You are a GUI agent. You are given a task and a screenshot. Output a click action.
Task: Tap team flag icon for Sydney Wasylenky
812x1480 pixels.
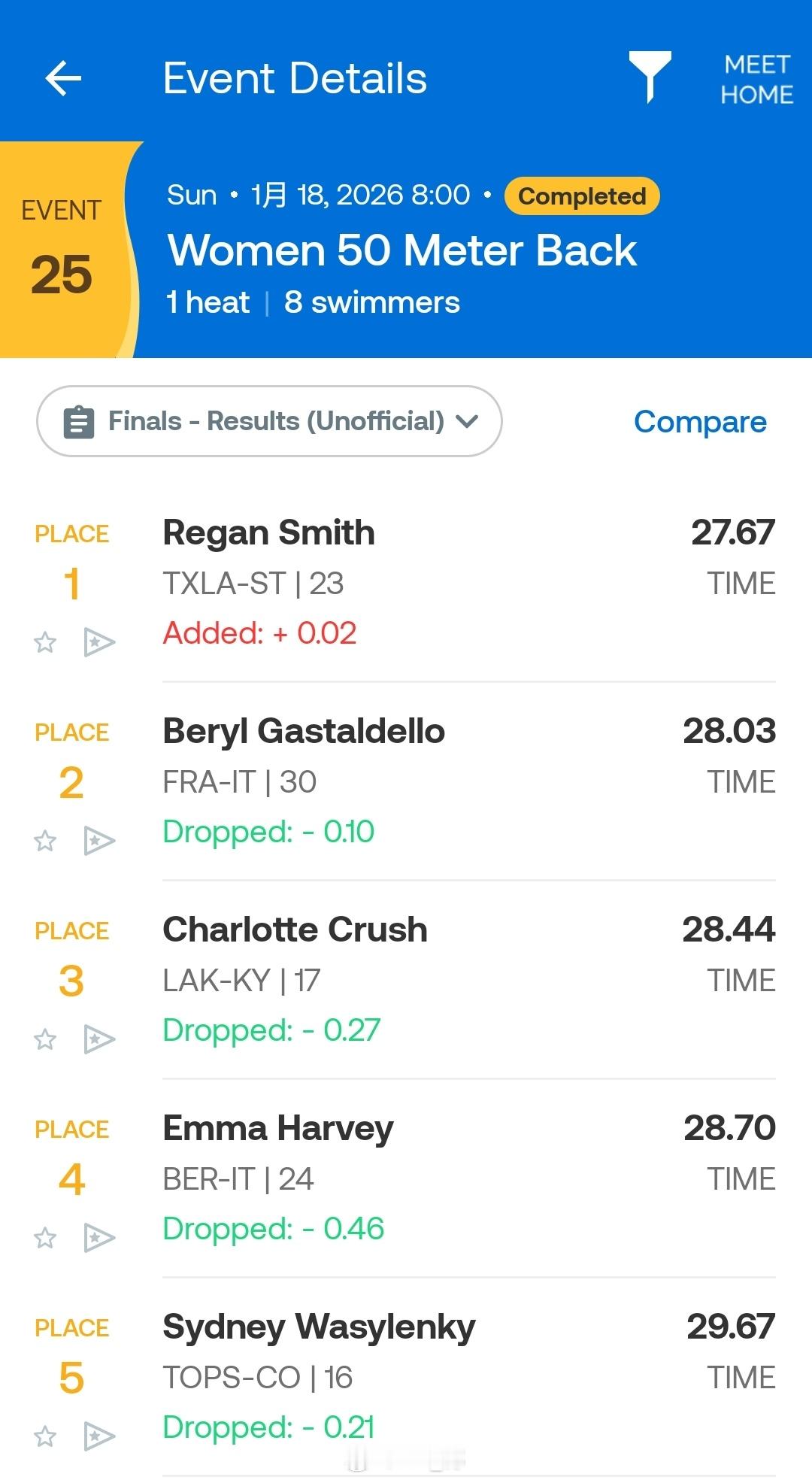(98, 1436)
